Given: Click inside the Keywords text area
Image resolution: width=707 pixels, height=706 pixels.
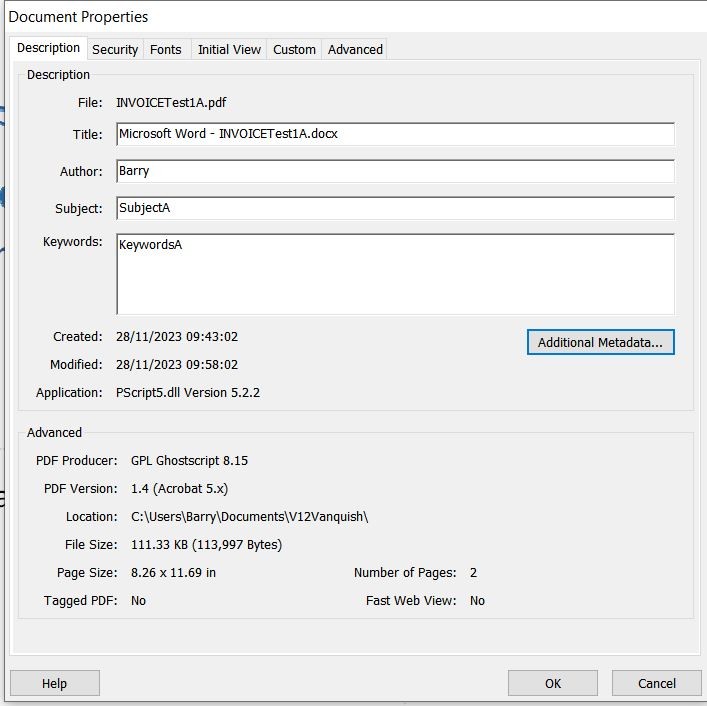Looking at the screenshot, I should click(395, 274).
